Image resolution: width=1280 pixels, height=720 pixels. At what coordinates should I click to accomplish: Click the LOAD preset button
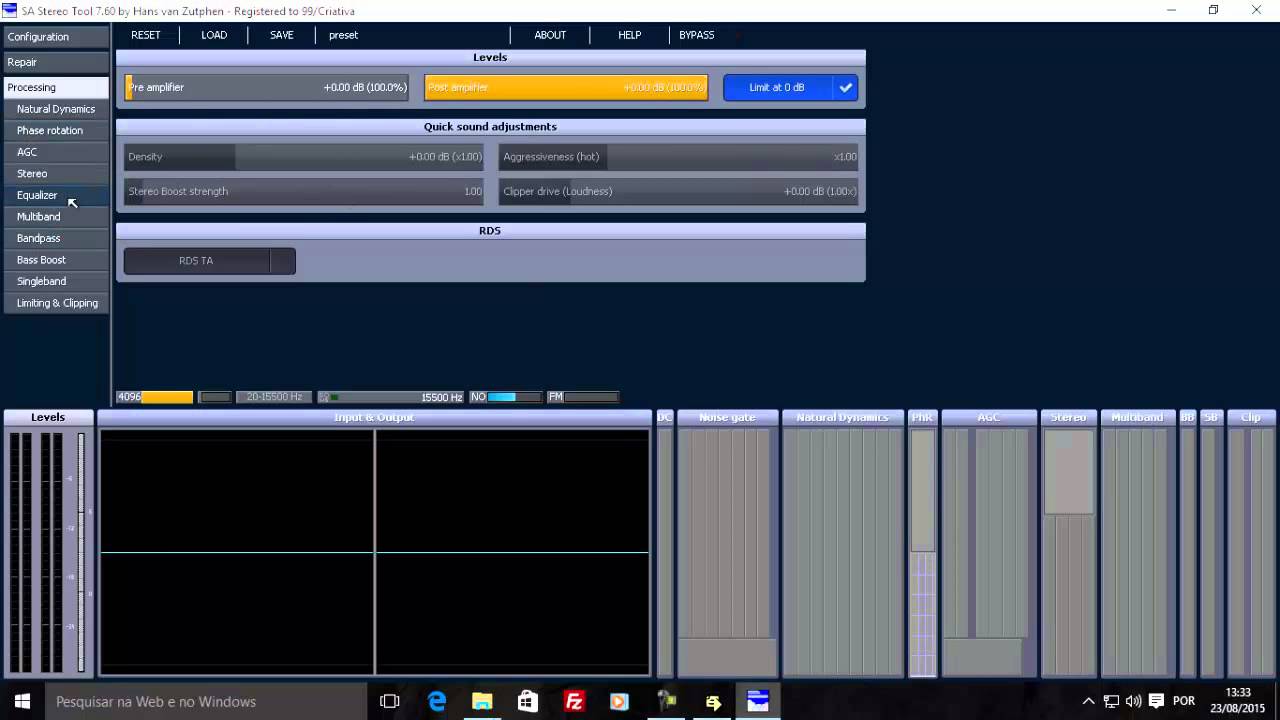coord(214,35)
